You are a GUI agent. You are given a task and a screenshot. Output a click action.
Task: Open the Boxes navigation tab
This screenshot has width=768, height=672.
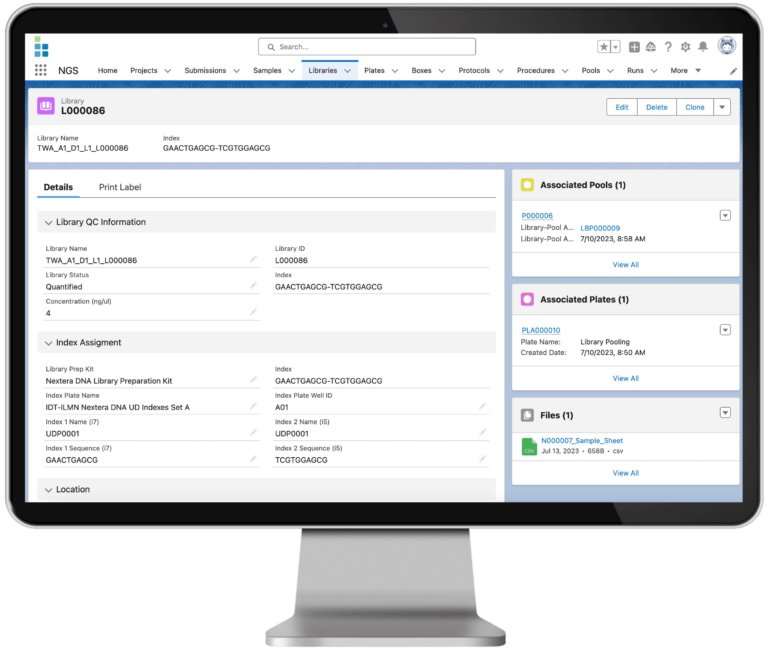pyautogui.click(x=421, y=71)
